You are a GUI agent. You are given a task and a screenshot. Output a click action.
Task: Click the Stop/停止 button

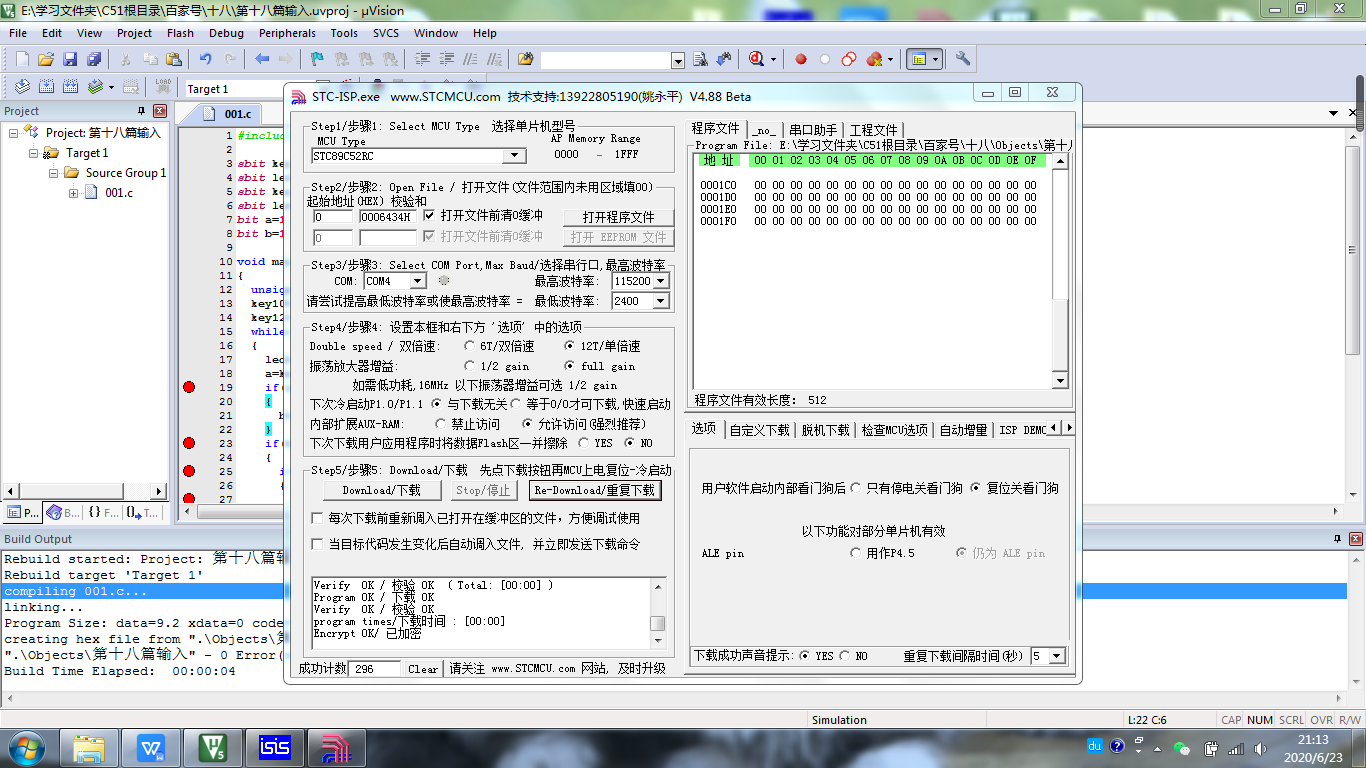click(484, 490)
